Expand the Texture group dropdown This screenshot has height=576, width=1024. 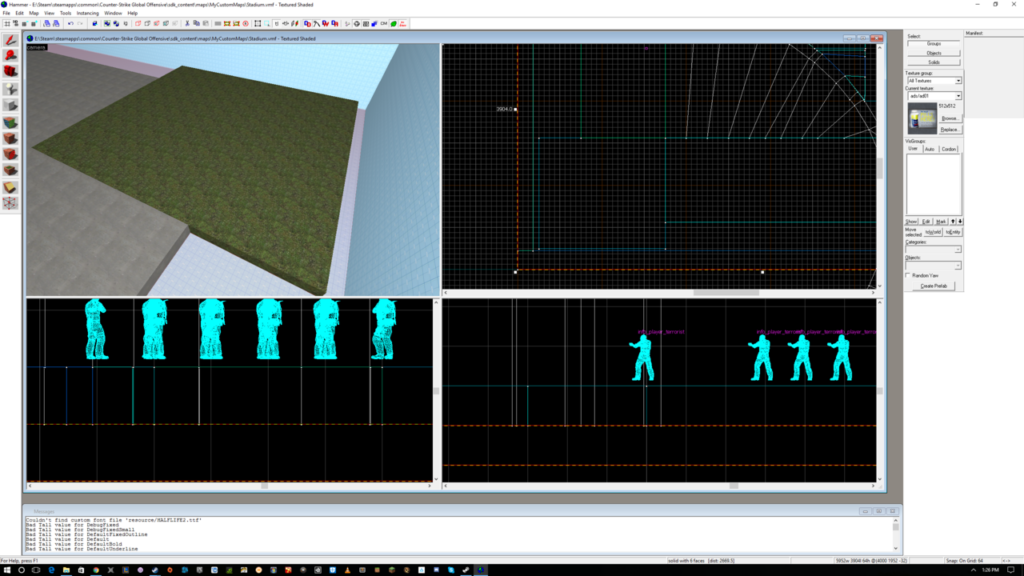958,81
